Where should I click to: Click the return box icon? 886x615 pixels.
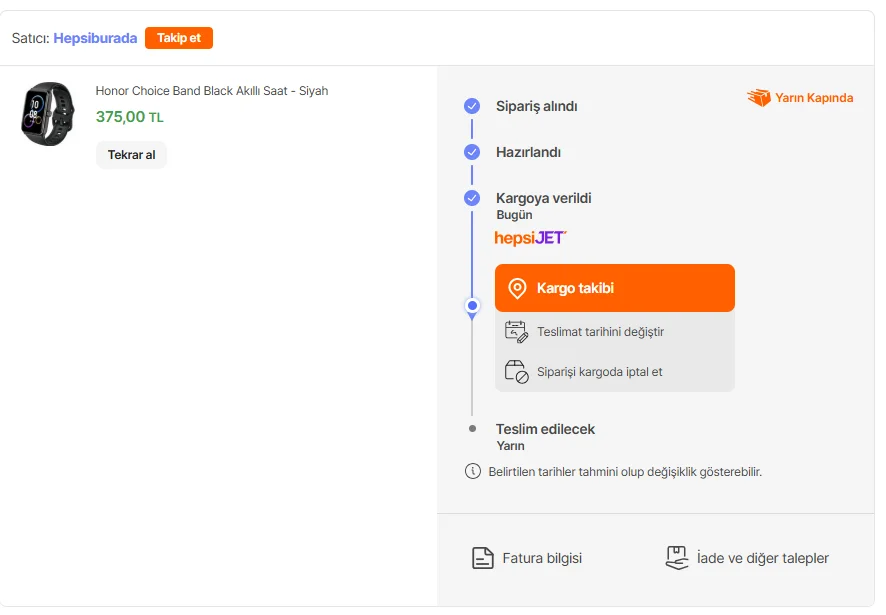tap(677, 558)
